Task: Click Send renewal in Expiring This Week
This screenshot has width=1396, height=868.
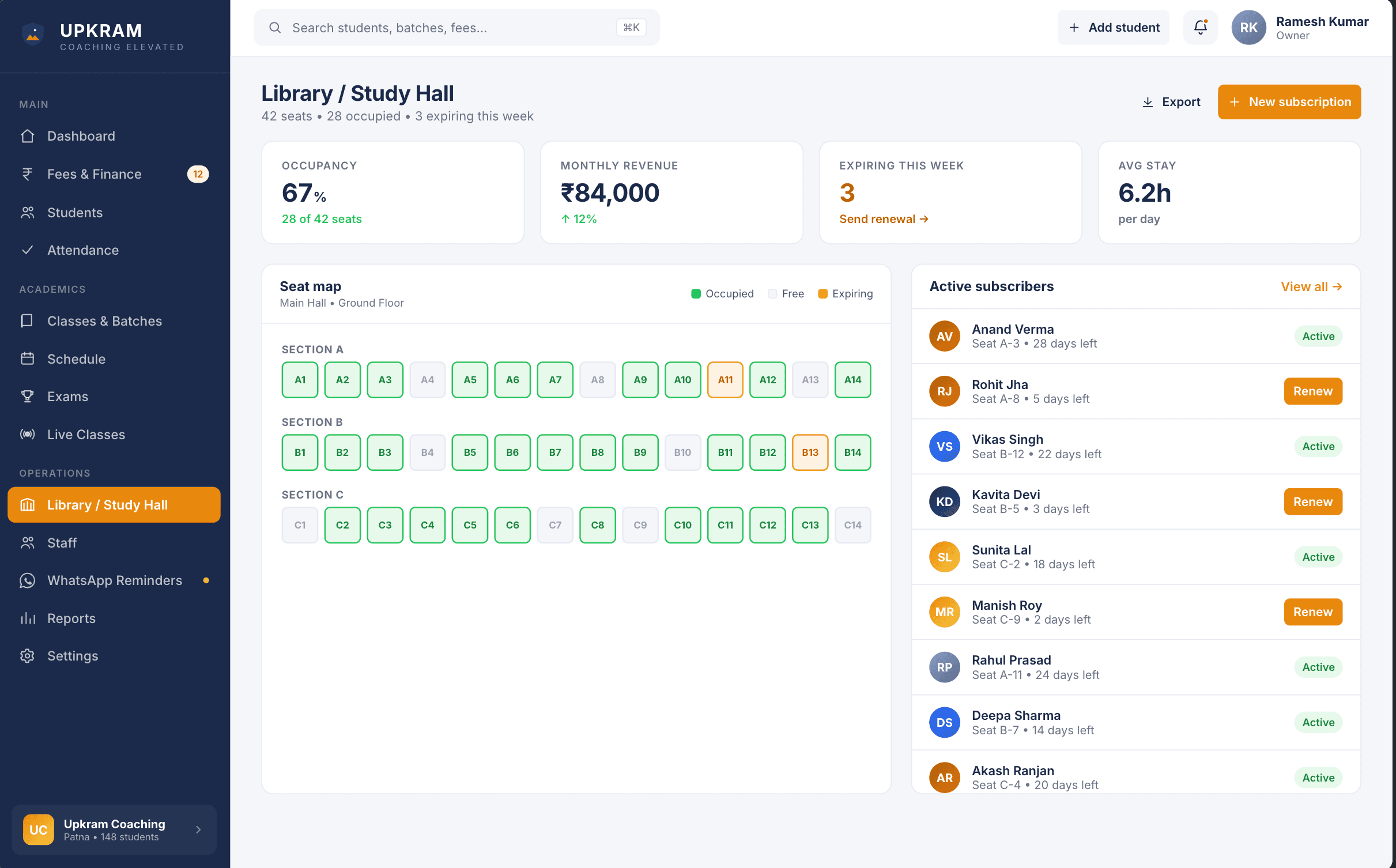Action: tap(883, 219)
